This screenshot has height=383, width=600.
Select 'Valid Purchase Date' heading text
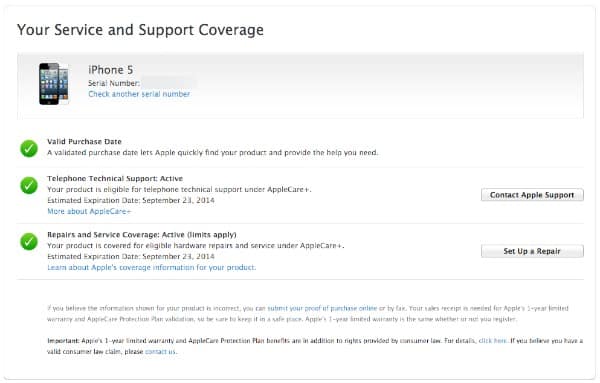point(84,142)
